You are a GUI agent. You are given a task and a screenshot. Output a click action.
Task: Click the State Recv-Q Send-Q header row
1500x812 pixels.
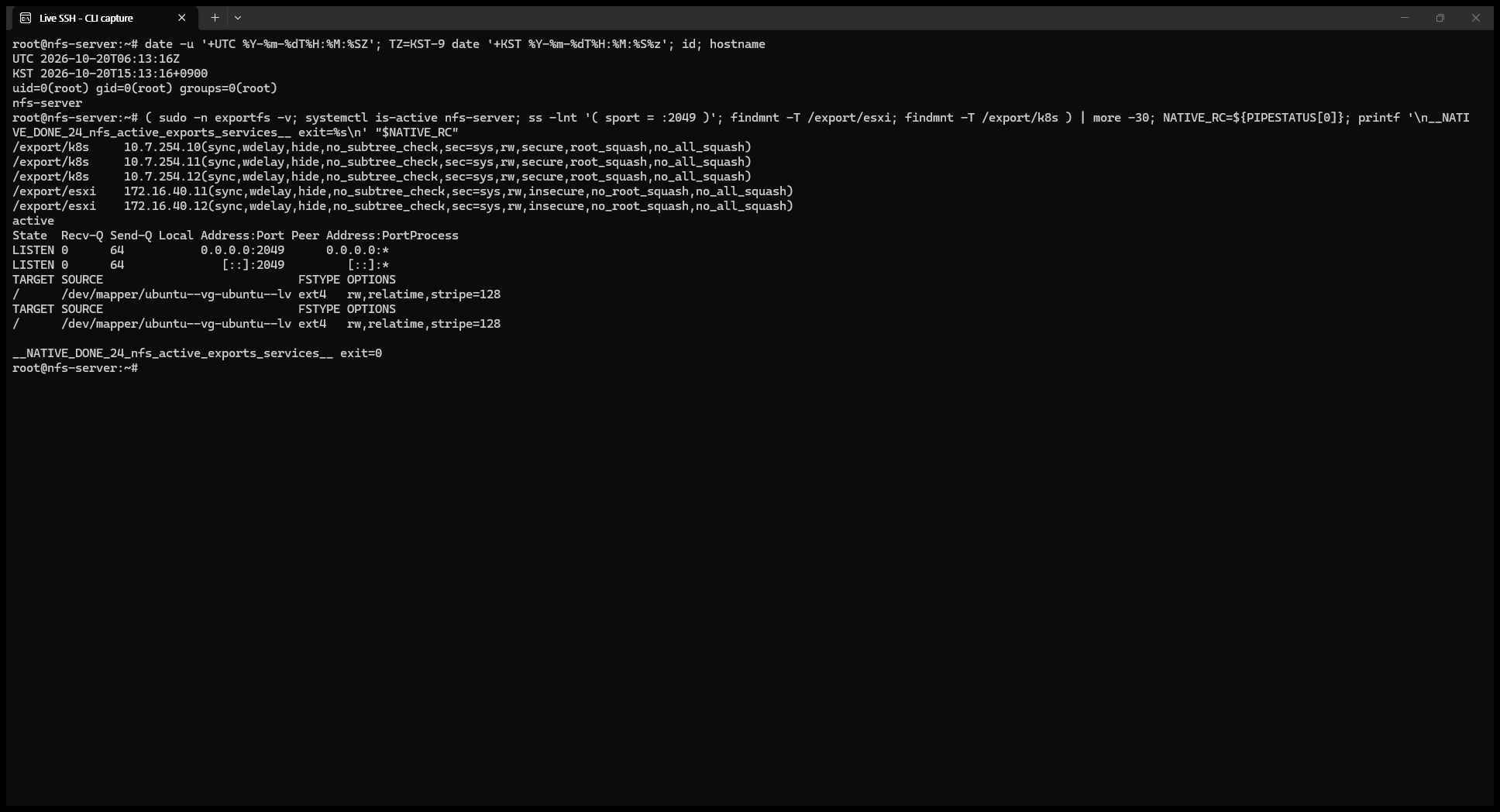236,236
